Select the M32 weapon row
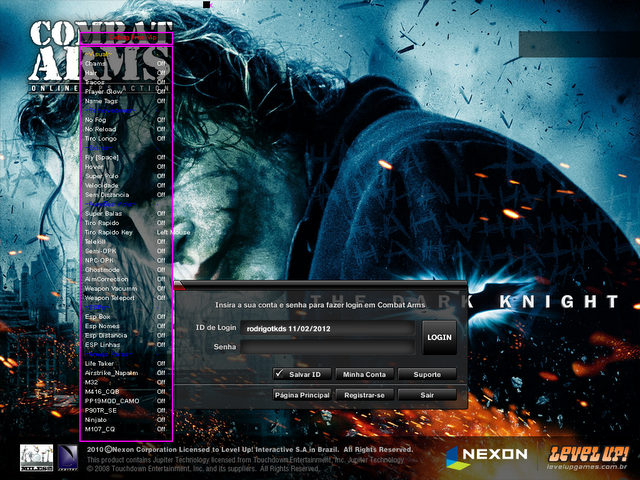 click(x=126, y=382)
